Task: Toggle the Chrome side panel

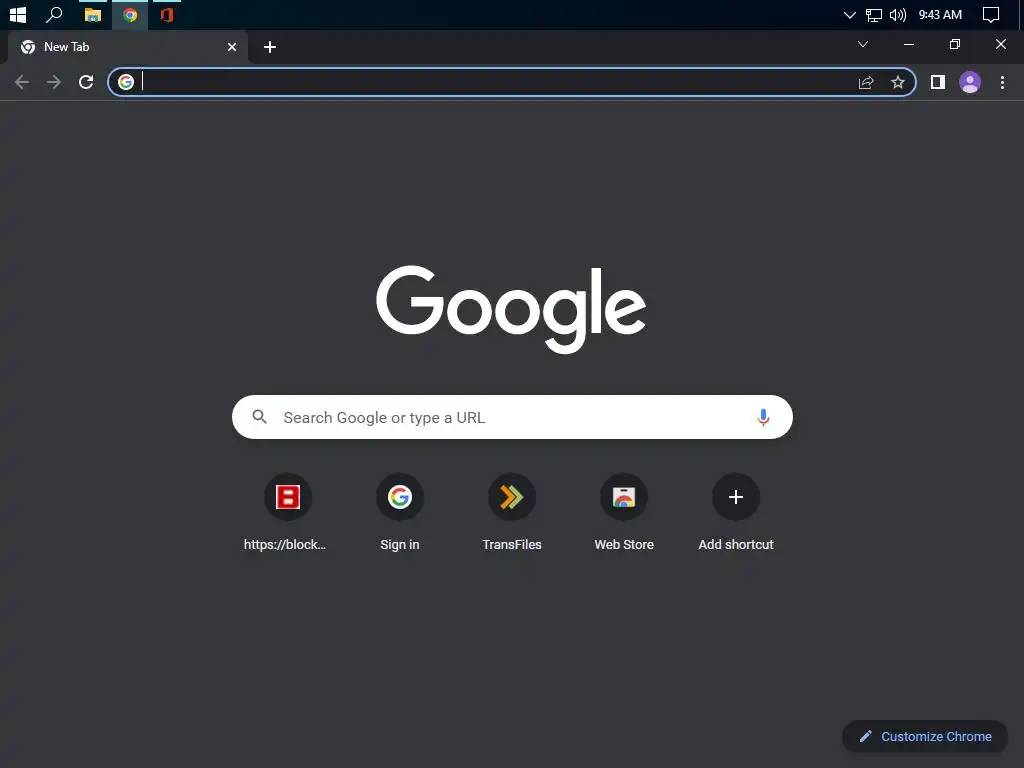Action: pyautogui.click(x=938, y=82)
